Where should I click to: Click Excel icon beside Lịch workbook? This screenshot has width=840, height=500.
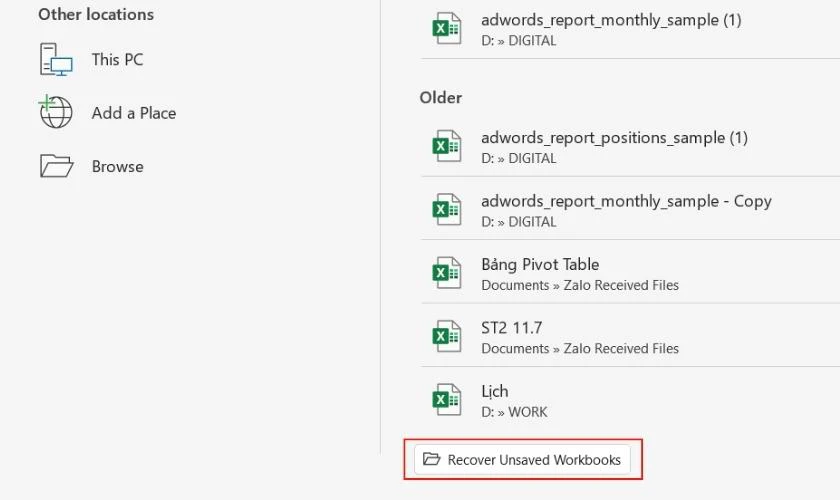447,399
